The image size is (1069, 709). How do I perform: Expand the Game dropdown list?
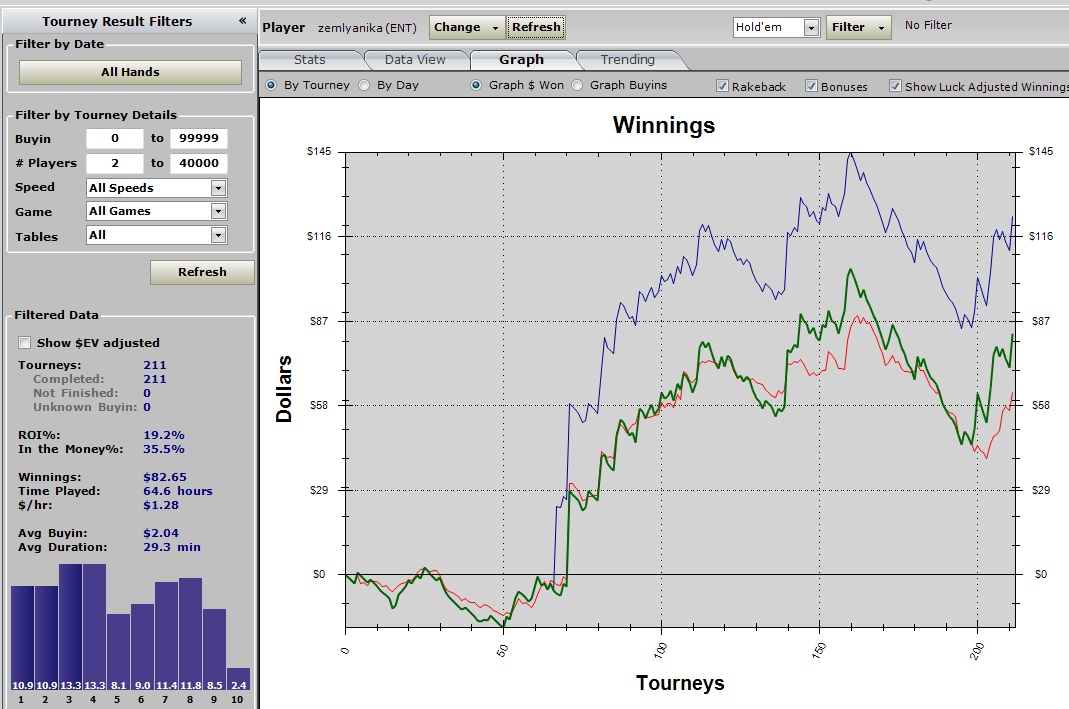(218, 211)
